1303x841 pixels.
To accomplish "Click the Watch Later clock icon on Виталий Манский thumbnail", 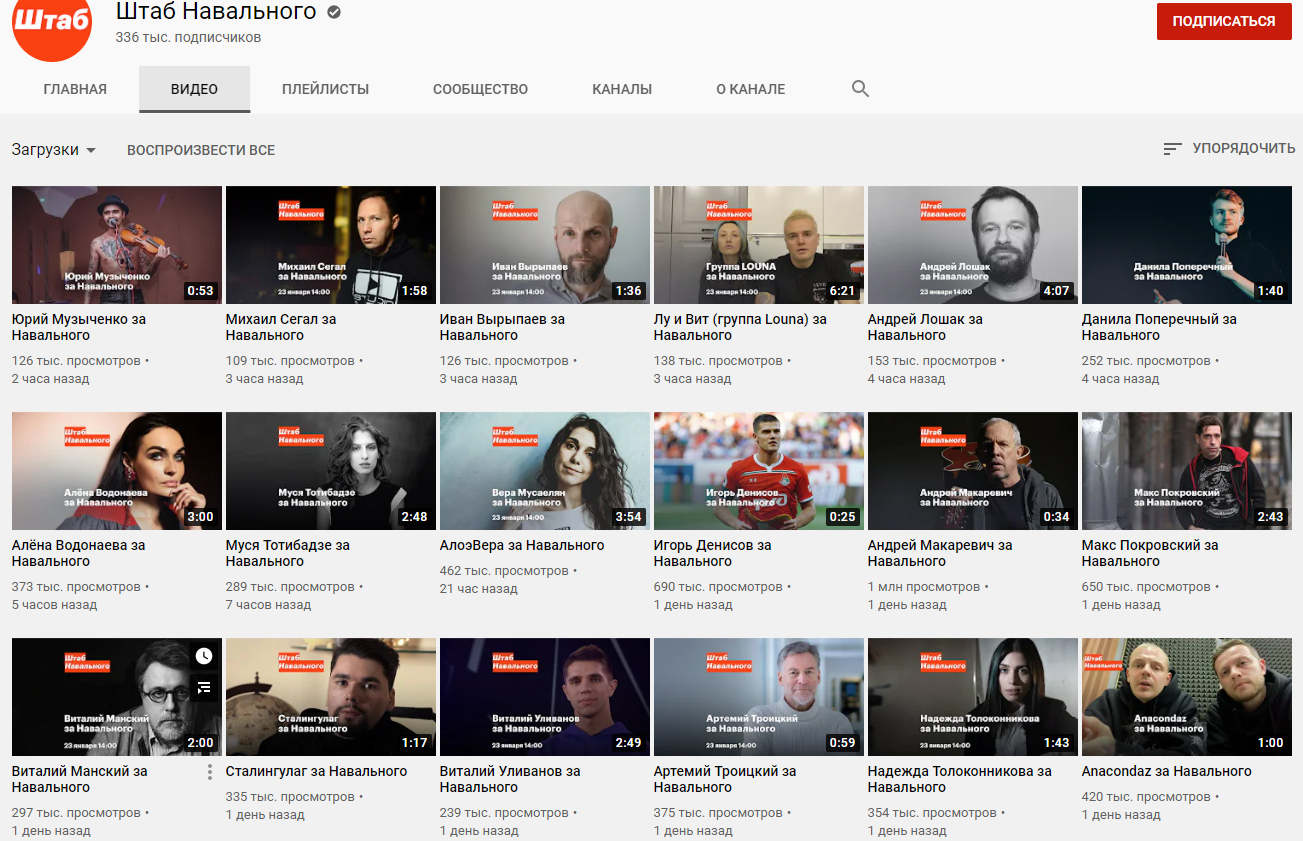I will [204, 656].
